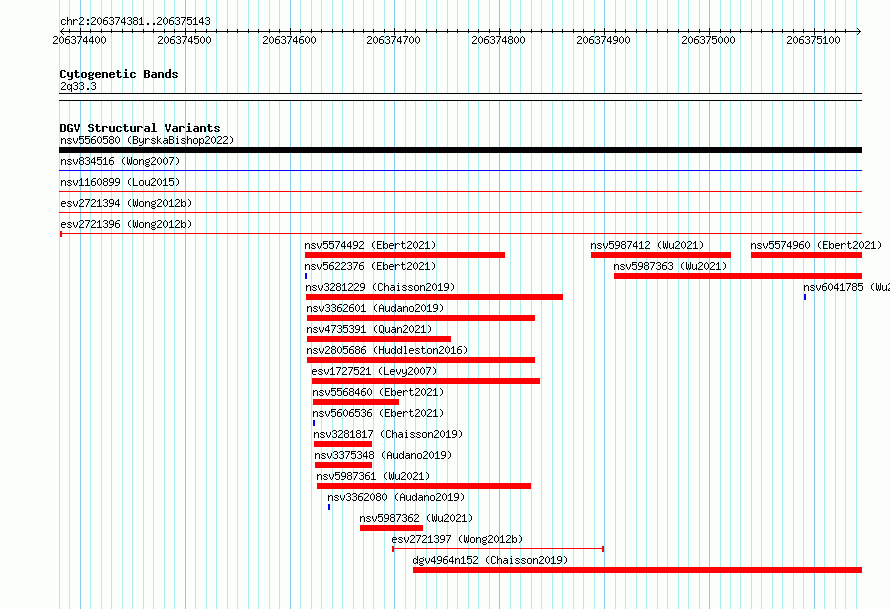Image resolution: width=890 pixels, height=609 pixels.
Task: Open the nsv3281229 (Chaisson2019) label
Action: coord(380,287)
